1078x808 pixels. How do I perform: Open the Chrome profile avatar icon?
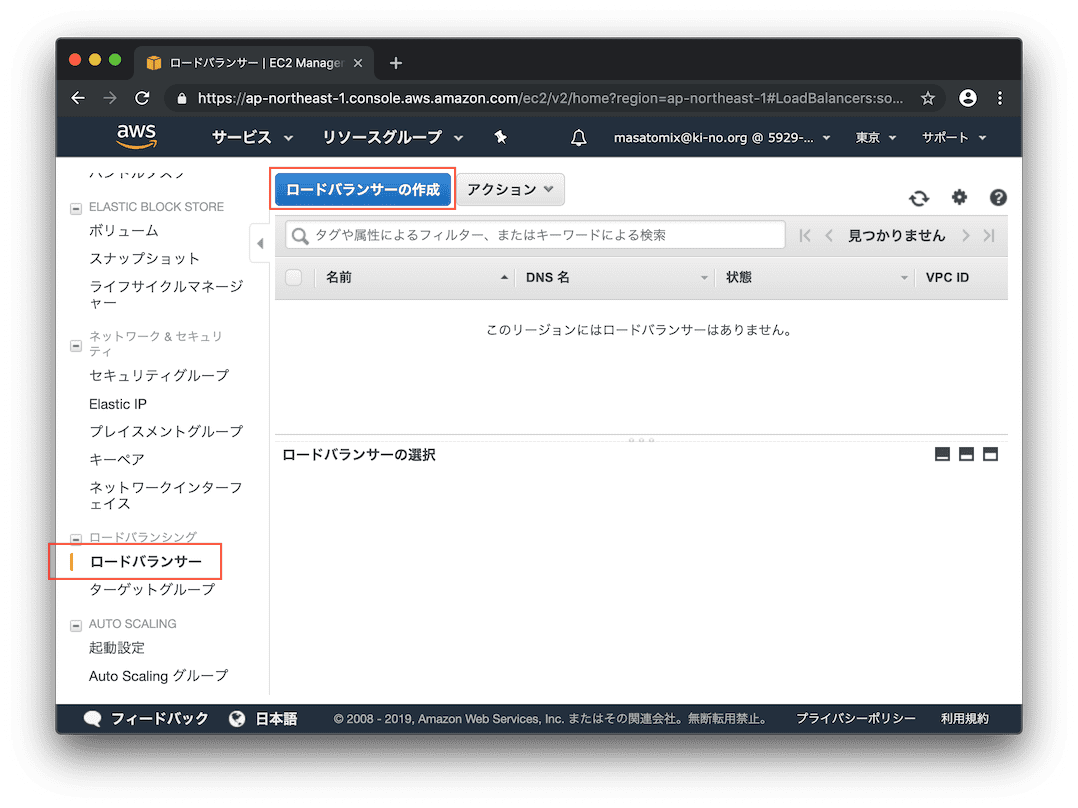pyautogui.click(x=968, y=98)
